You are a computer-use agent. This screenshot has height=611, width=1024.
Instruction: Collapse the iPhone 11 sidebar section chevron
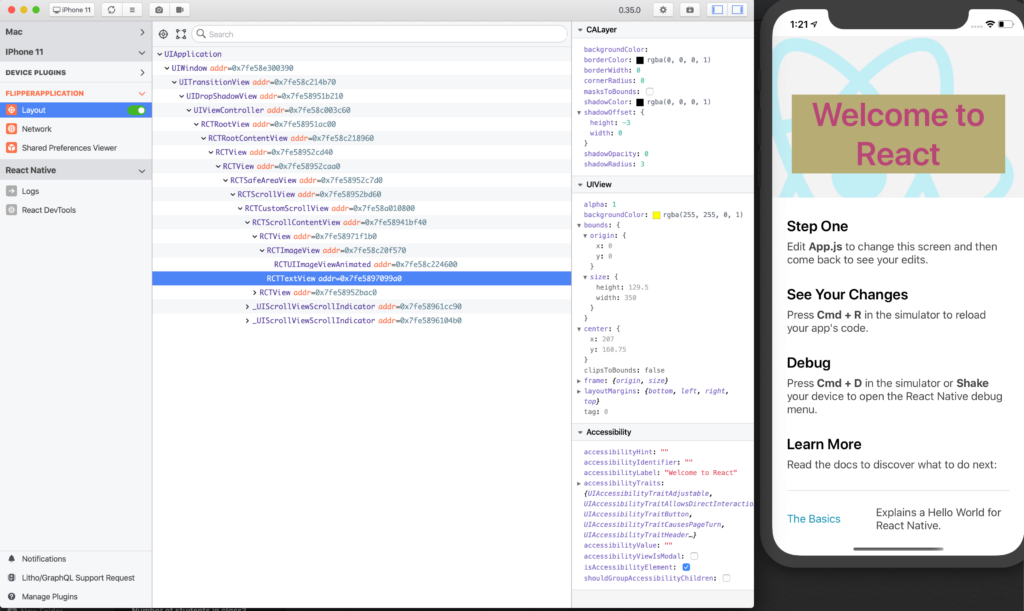tap(142, 52)
